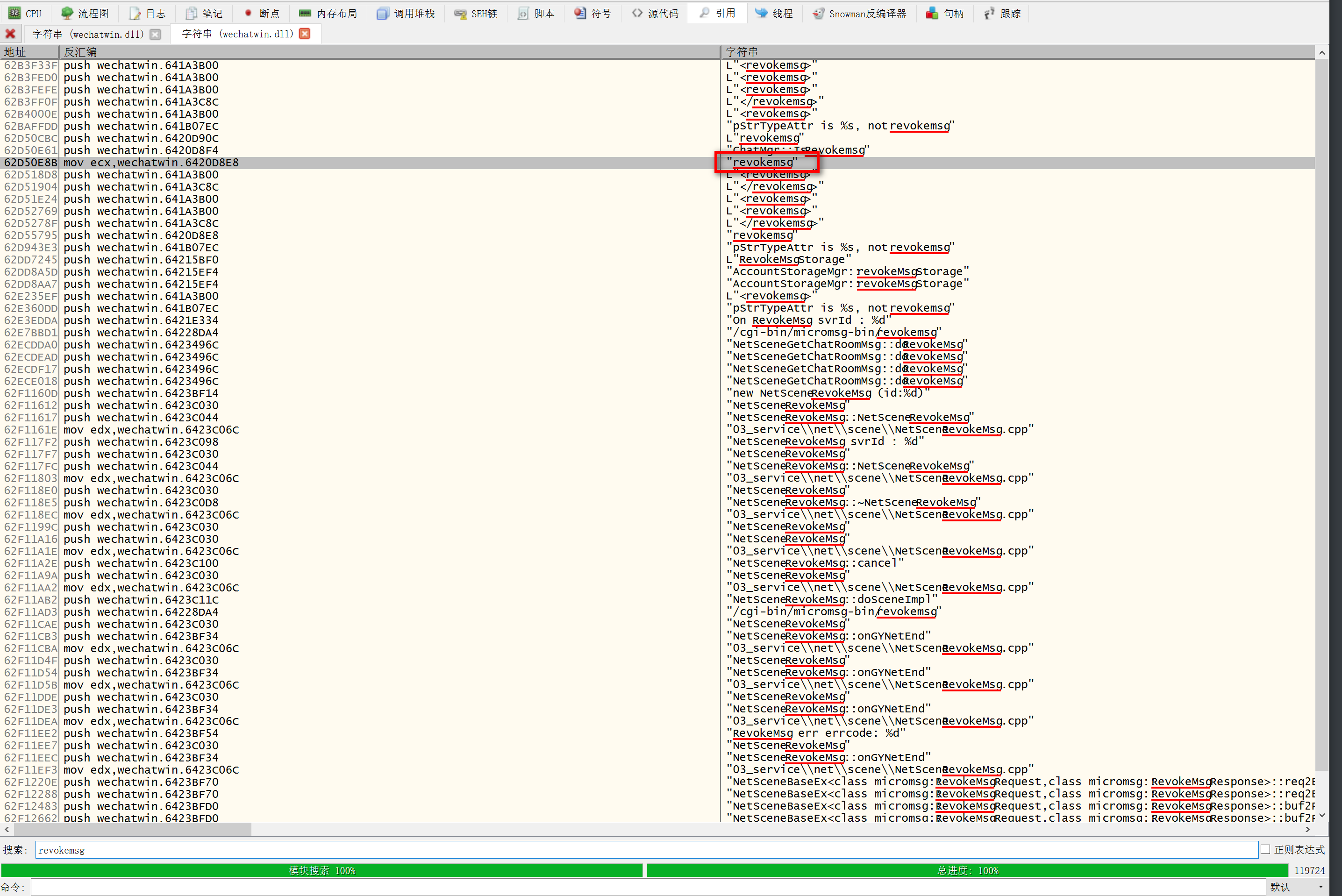The image size is (1342, 896).
Task: Open the 内存布局 memory map tab
Action: [328, 13]
